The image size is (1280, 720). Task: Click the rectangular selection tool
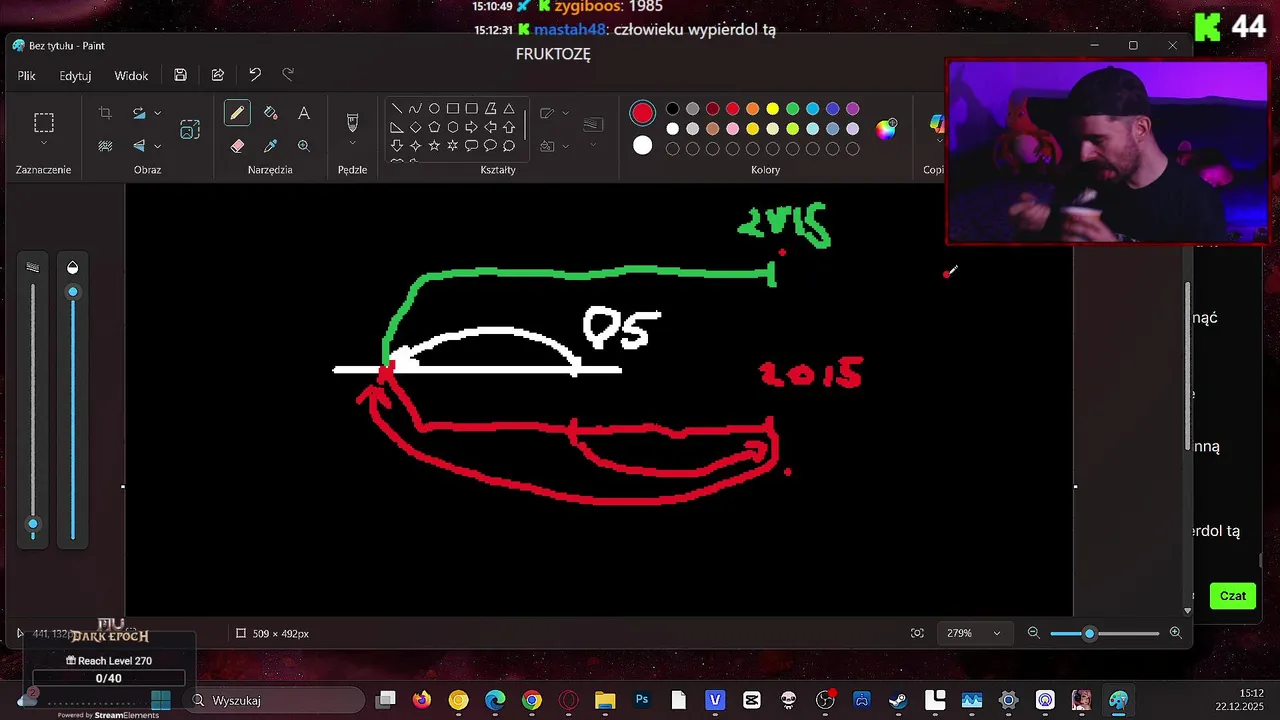[x=44, y=123]
